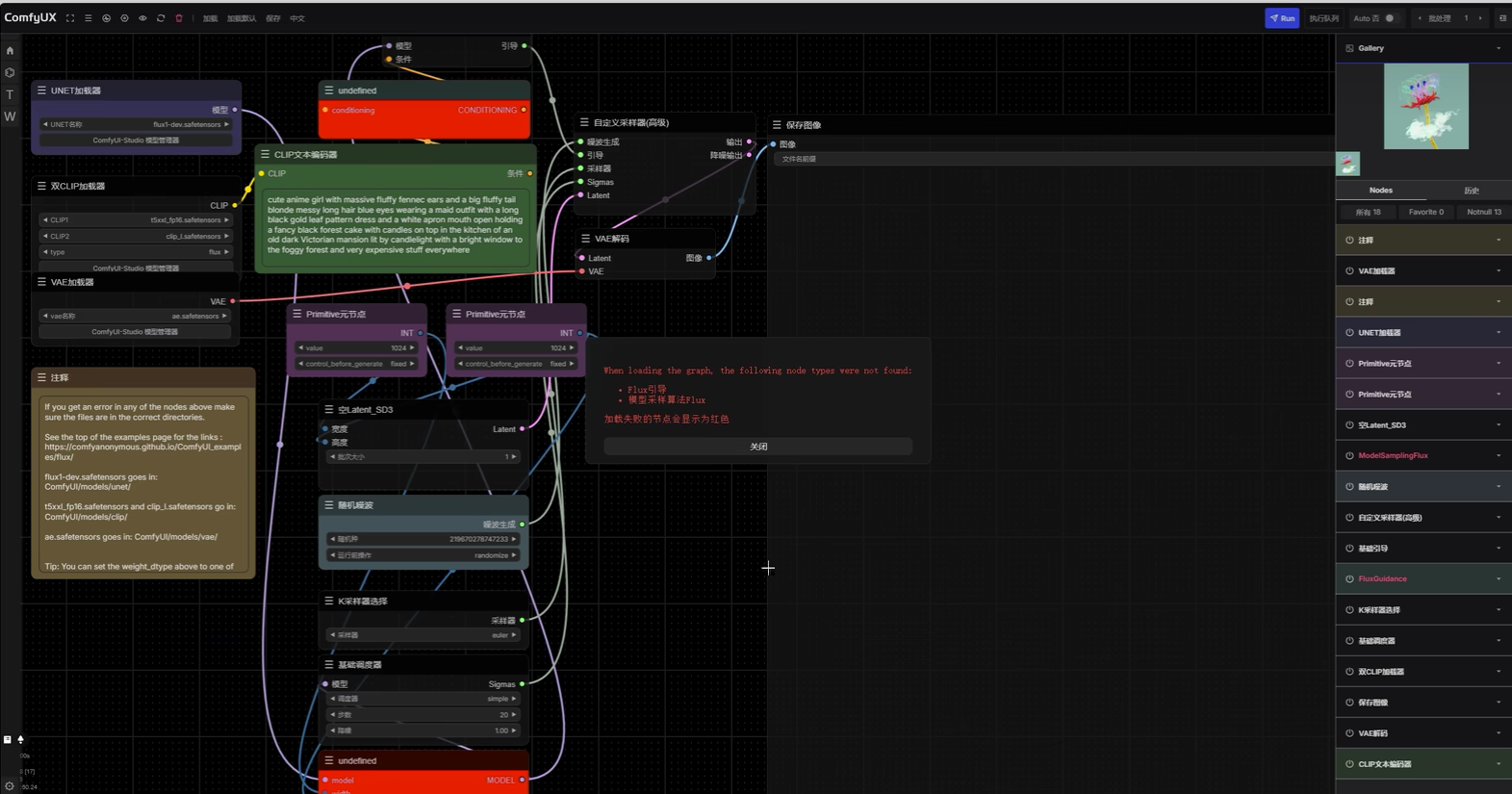Click the cube icon in left sidebar
This screenshot has height=794, width=1512.
click(x=10, y=73)
